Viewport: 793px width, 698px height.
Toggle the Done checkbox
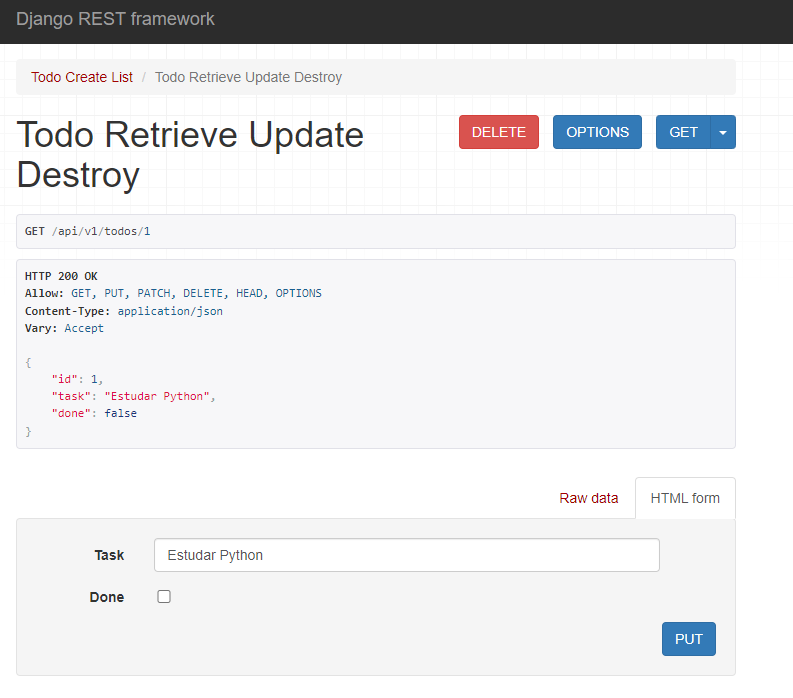click(164, 597)
